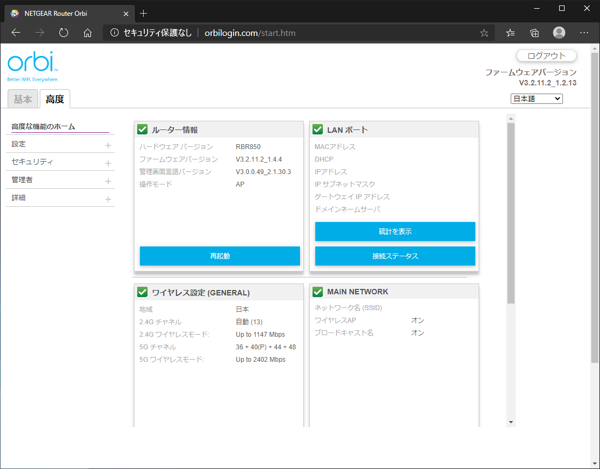The height and width of the screenshot is (469, 600).
Task: Reload the page with refresh icon
Action: [64, 33]
